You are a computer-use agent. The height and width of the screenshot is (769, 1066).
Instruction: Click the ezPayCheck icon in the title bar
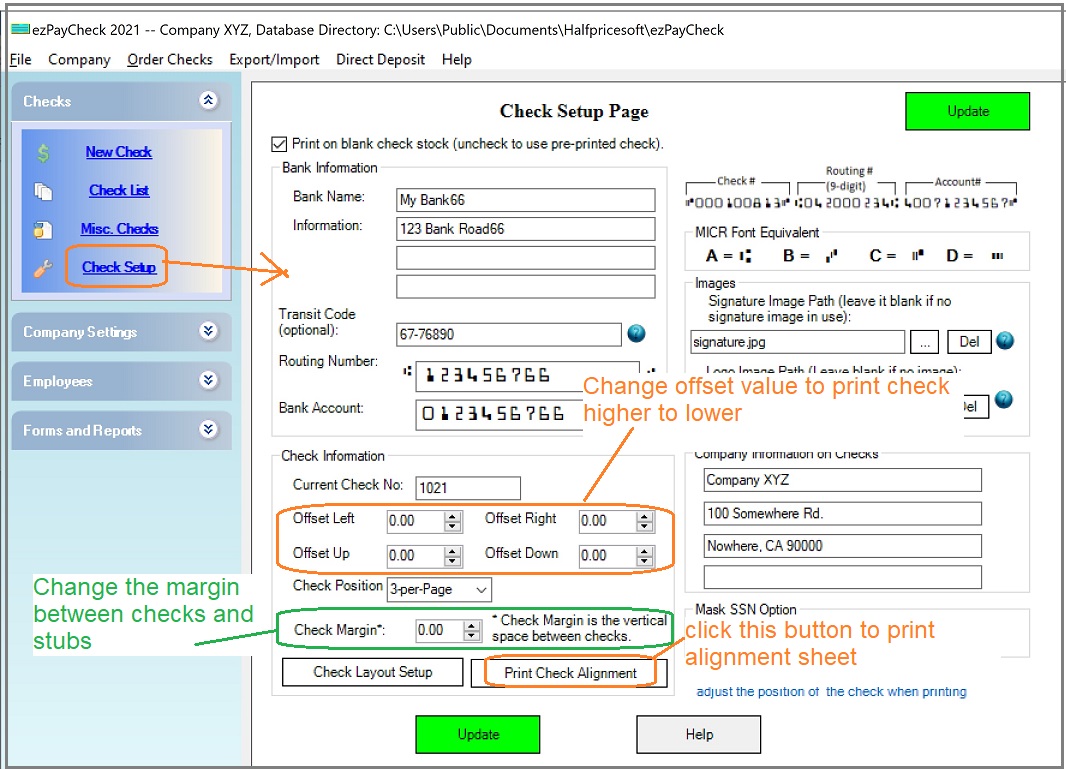click(x=19, y=30)
